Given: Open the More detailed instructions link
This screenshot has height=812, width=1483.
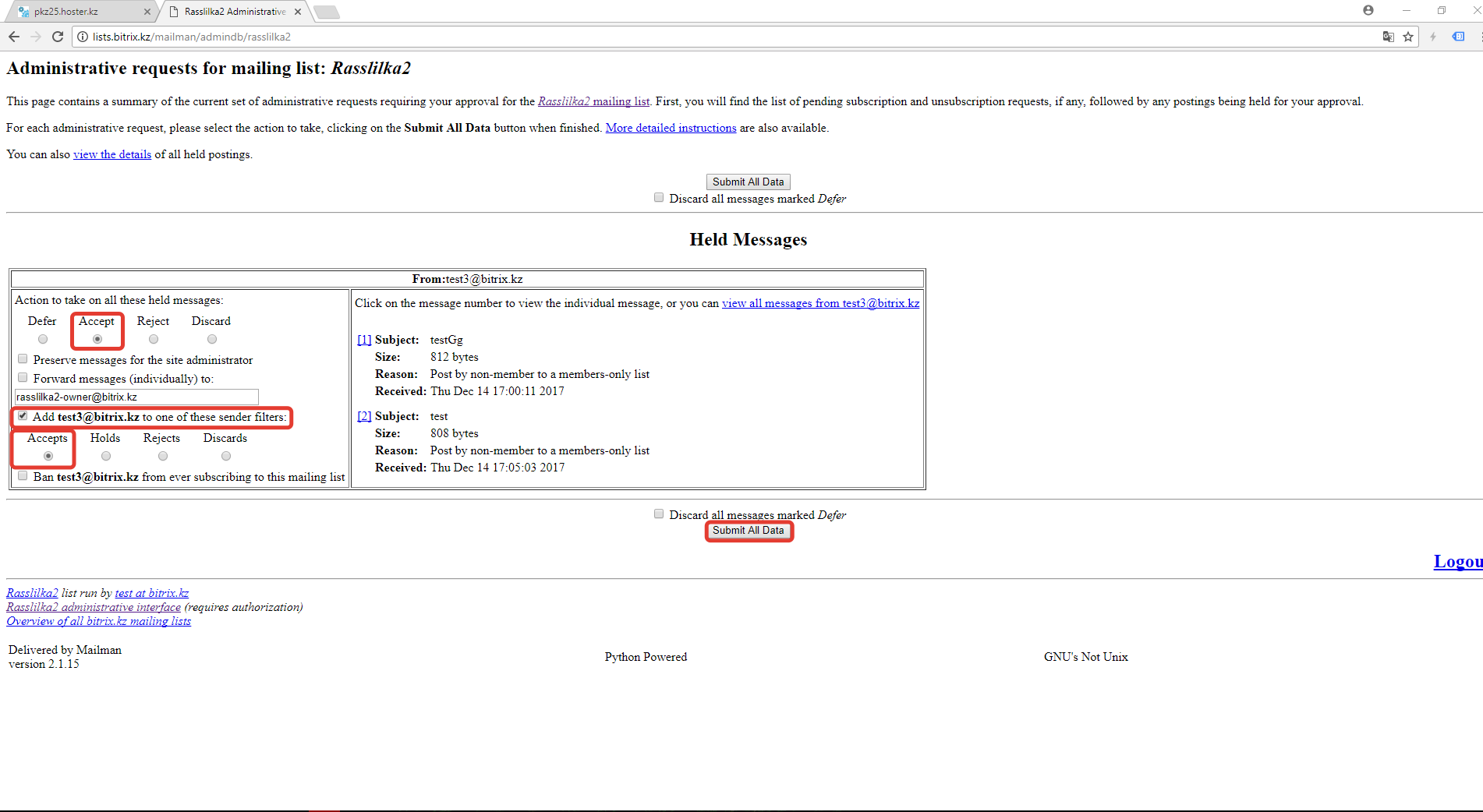Looking at the screenshot, I should [671, 128].
